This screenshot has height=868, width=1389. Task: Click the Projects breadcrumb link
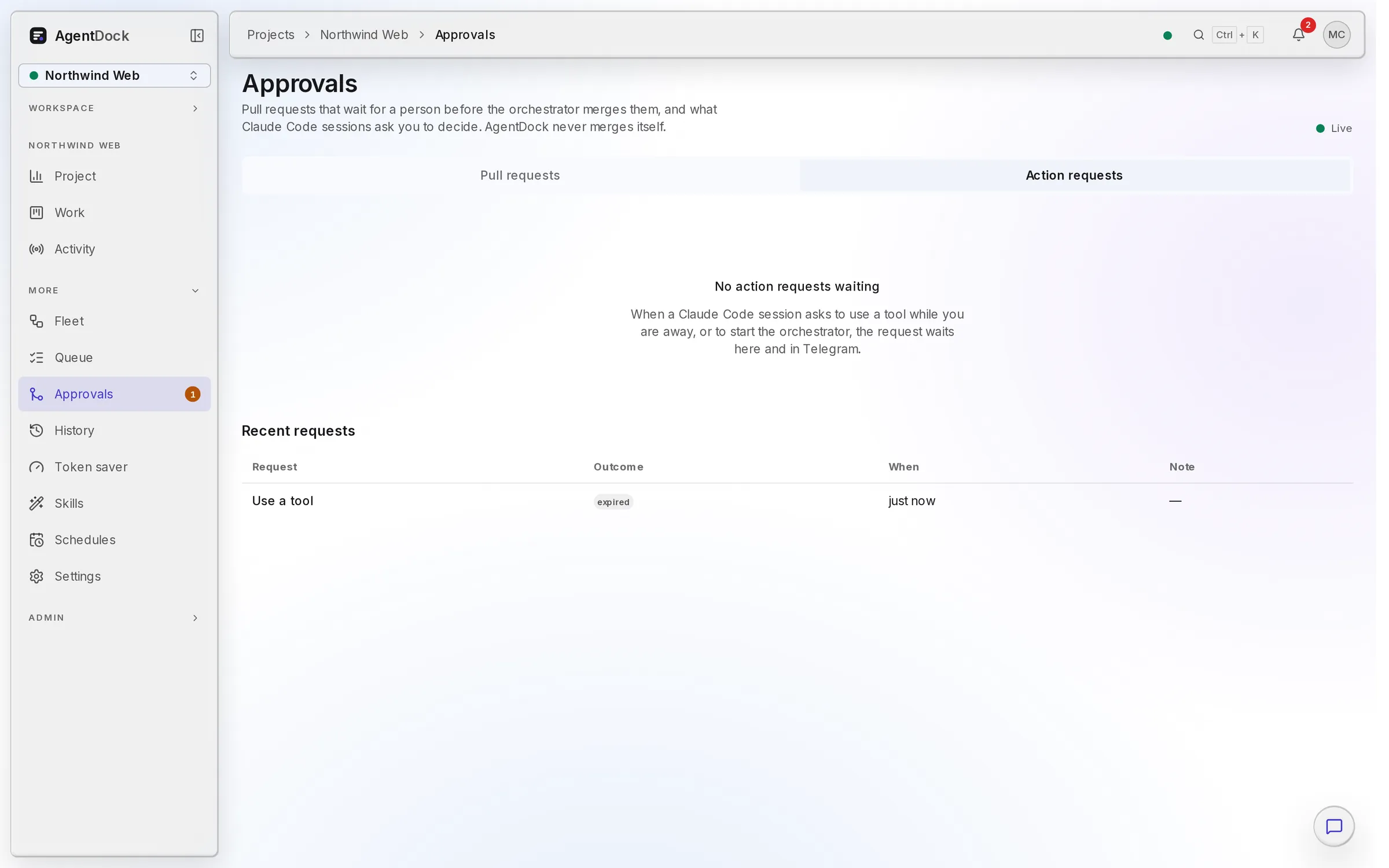click(x=271, y=35)
